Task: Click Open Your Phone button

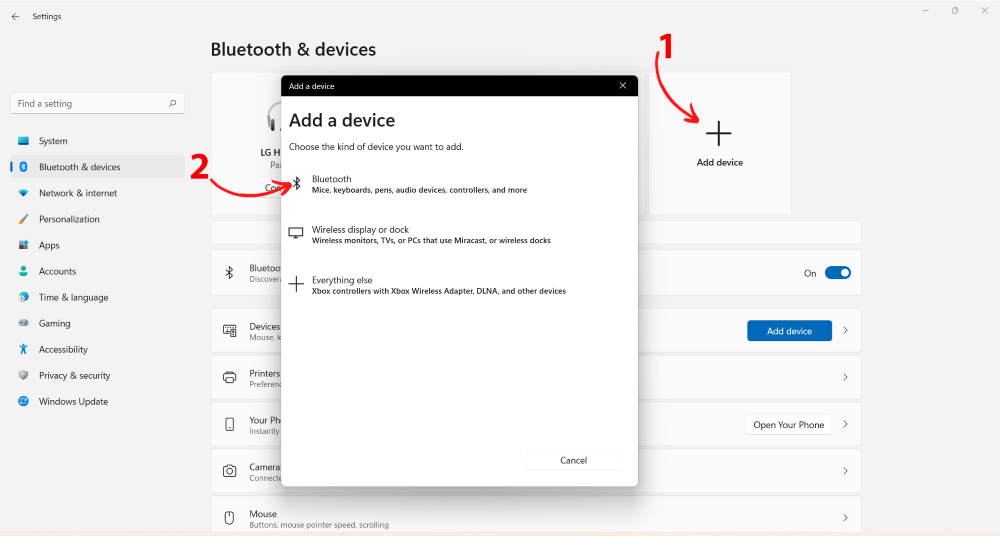Action: 788,424
